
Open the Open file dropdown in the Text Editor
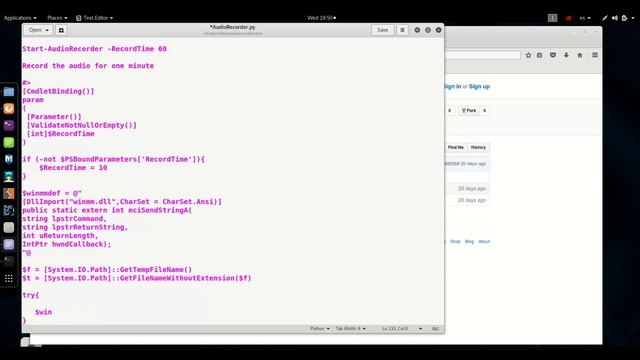click(38, 30)
